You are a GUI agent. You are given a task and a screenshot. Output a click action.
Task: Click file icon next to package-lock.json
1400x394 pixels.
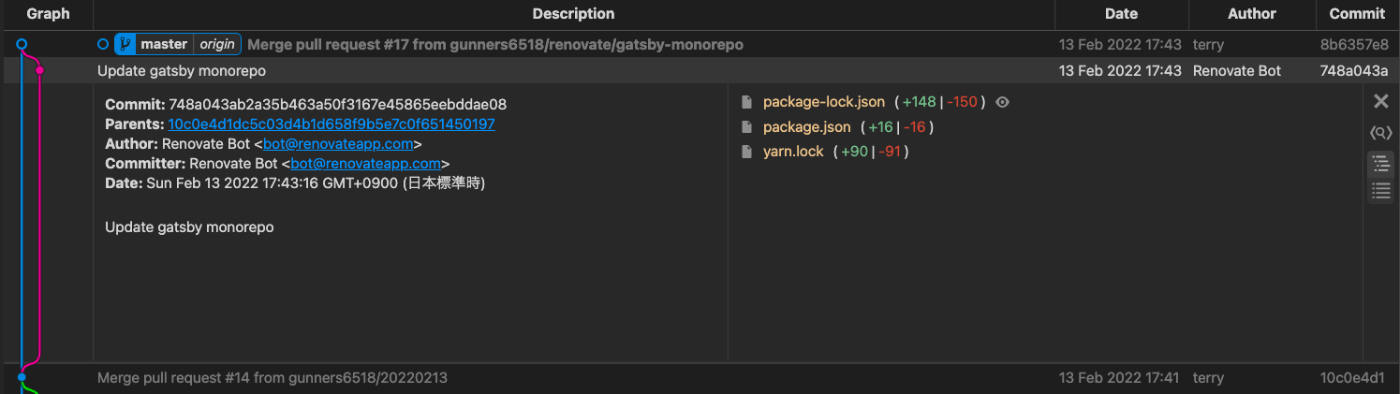click(746, 102)
